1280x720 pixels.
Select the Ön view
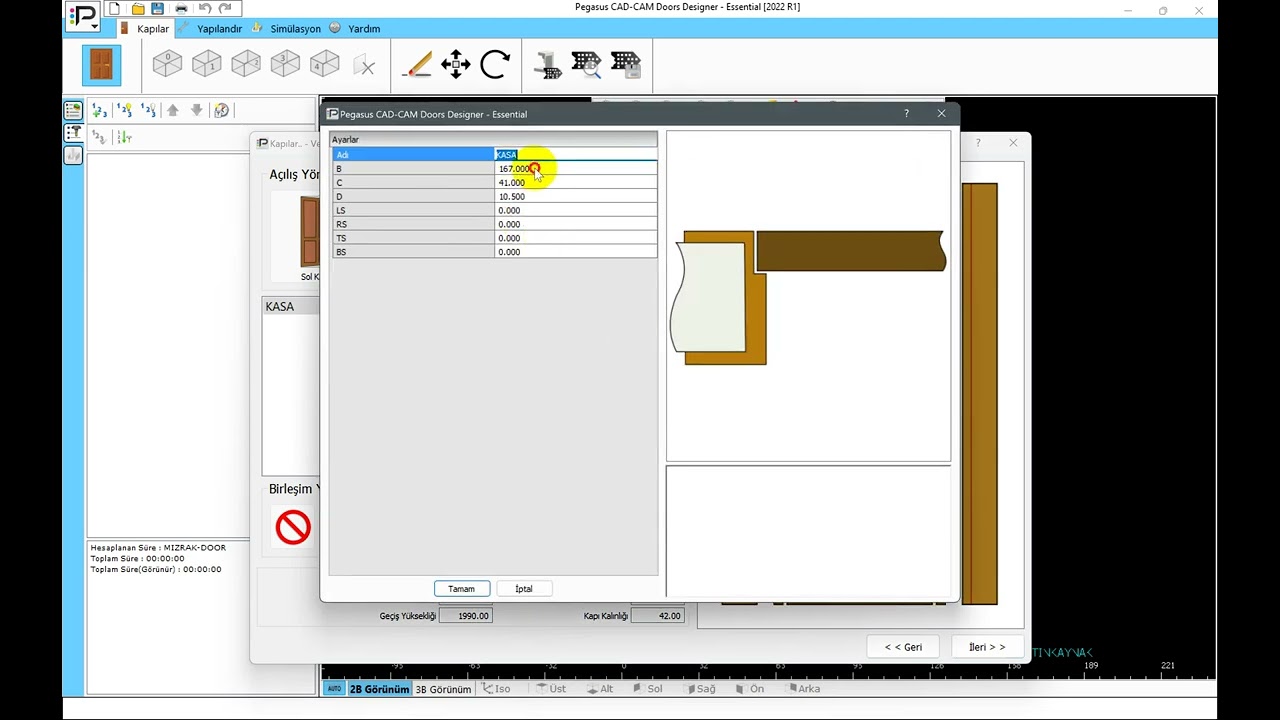(750, 689)
